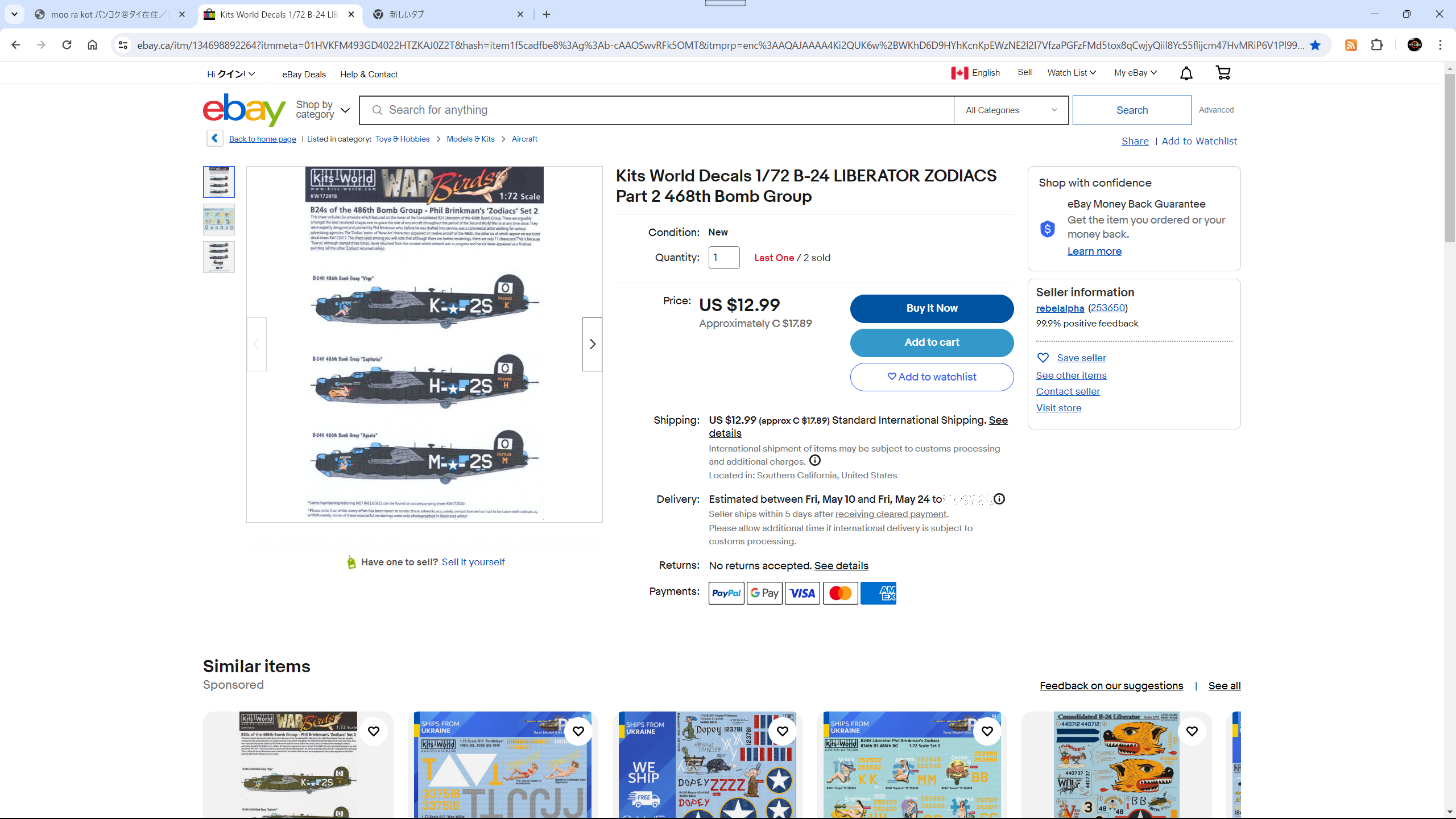Switch to the 新しいタブ browser tab
Screen dimensions: 1456x819
pos(448,14)
